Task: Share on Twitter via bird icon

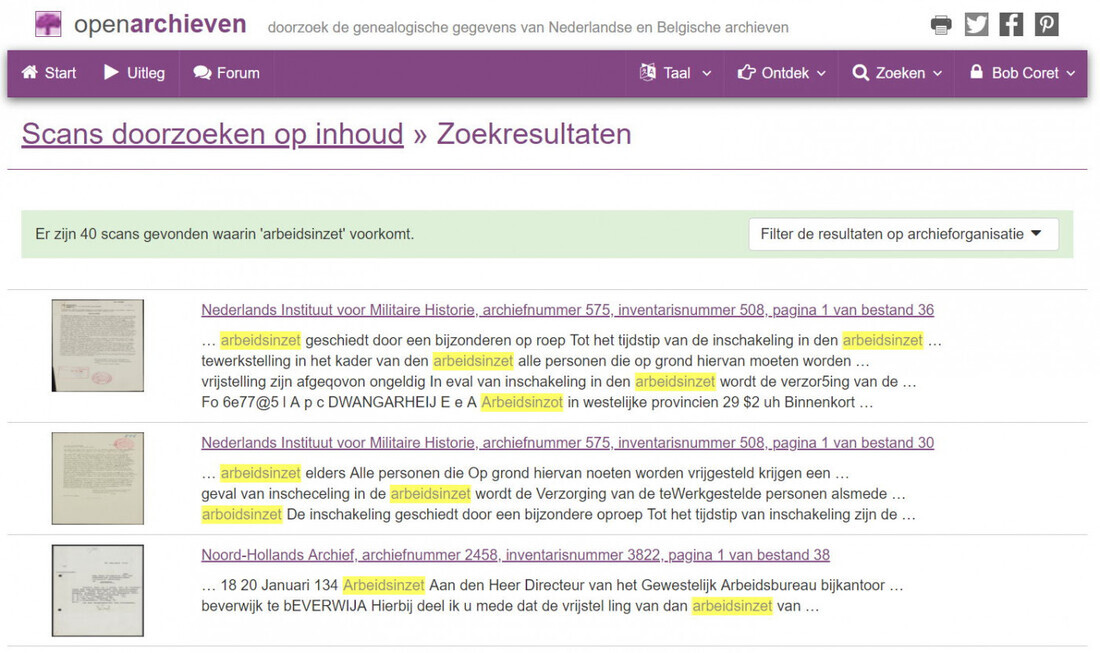Action: tap(976, 25)
